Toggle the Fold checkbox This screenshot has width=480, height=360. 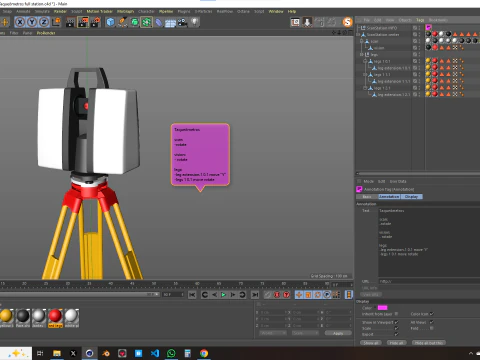(x=432, y=328)
